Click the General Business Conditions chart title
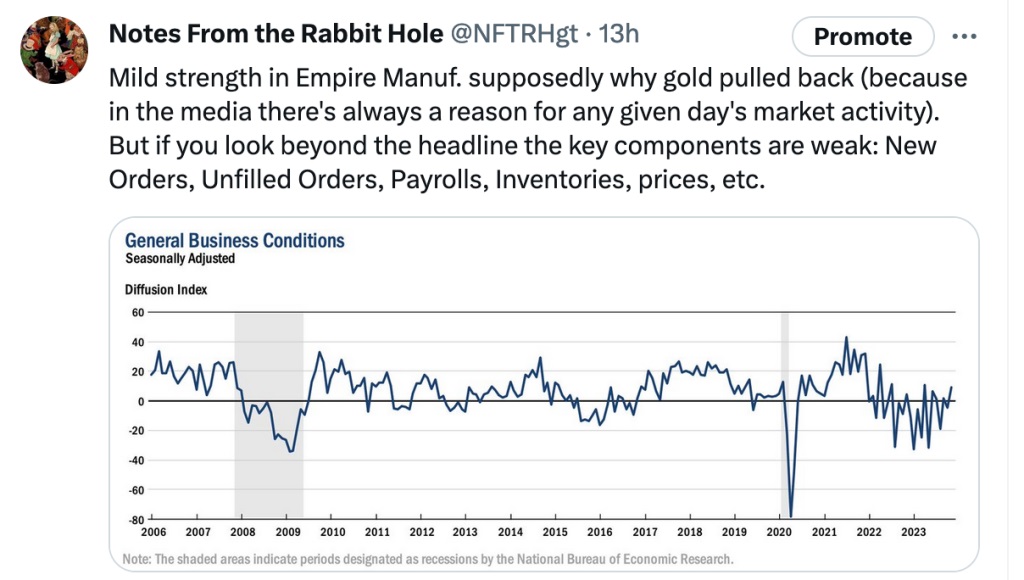This screenshot has height=580, width=1024. click(x=234, y=241)
